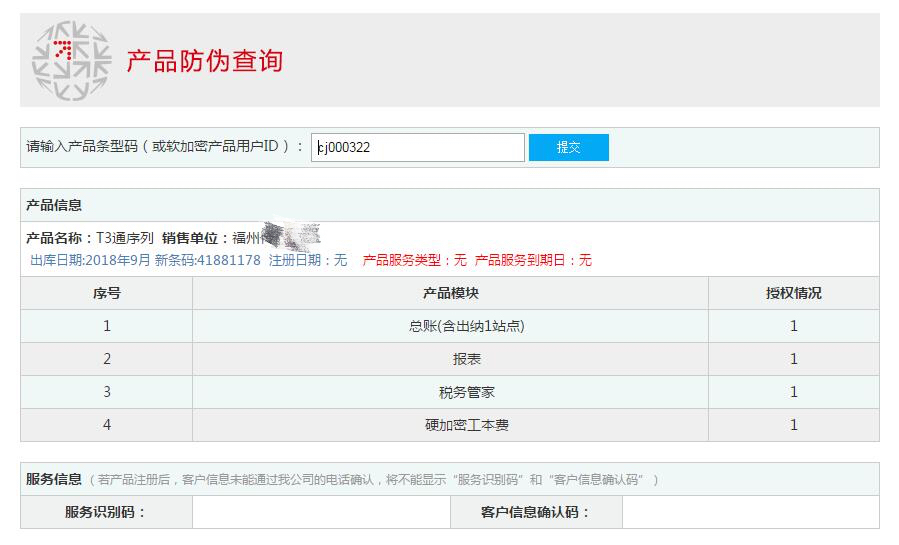
Task: Click the 产品模块 column header
Action: pos(451,293)
